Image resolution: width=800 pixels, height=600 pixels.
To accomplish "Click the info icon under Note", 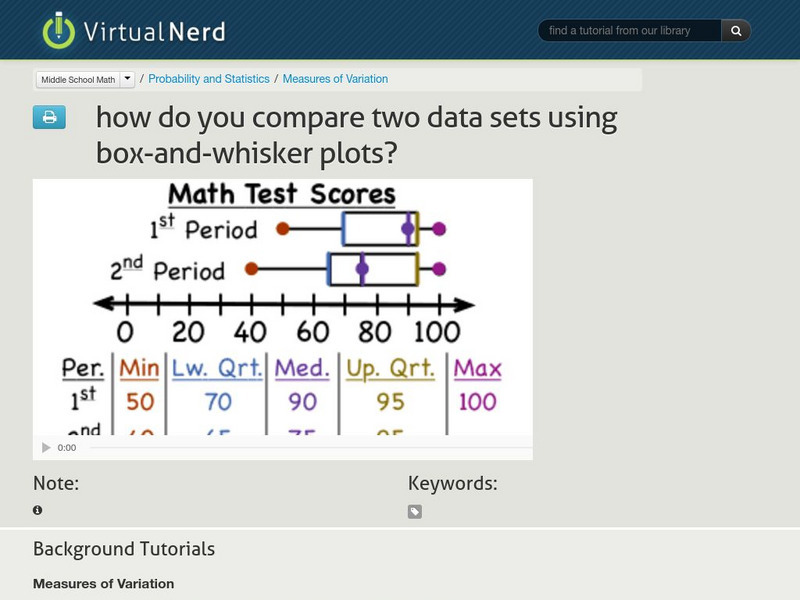I will point(38,510).
